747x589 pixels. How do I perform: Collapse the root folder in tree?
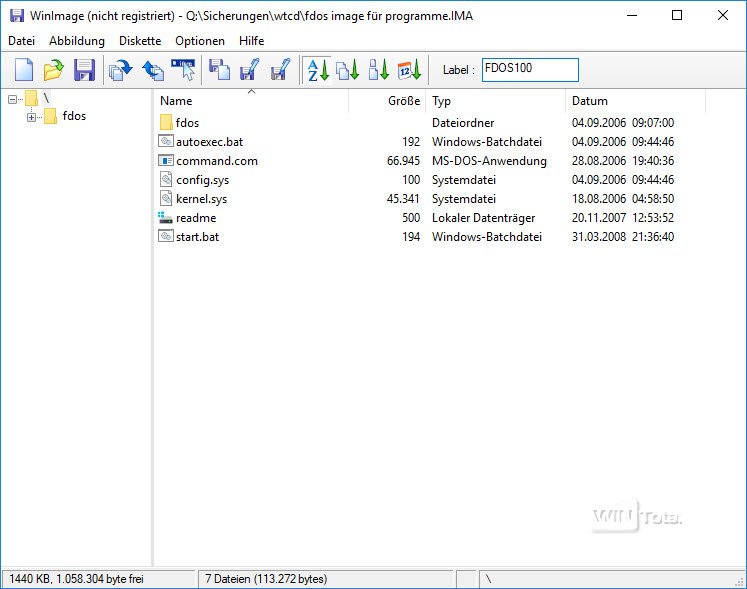point(13,99)
